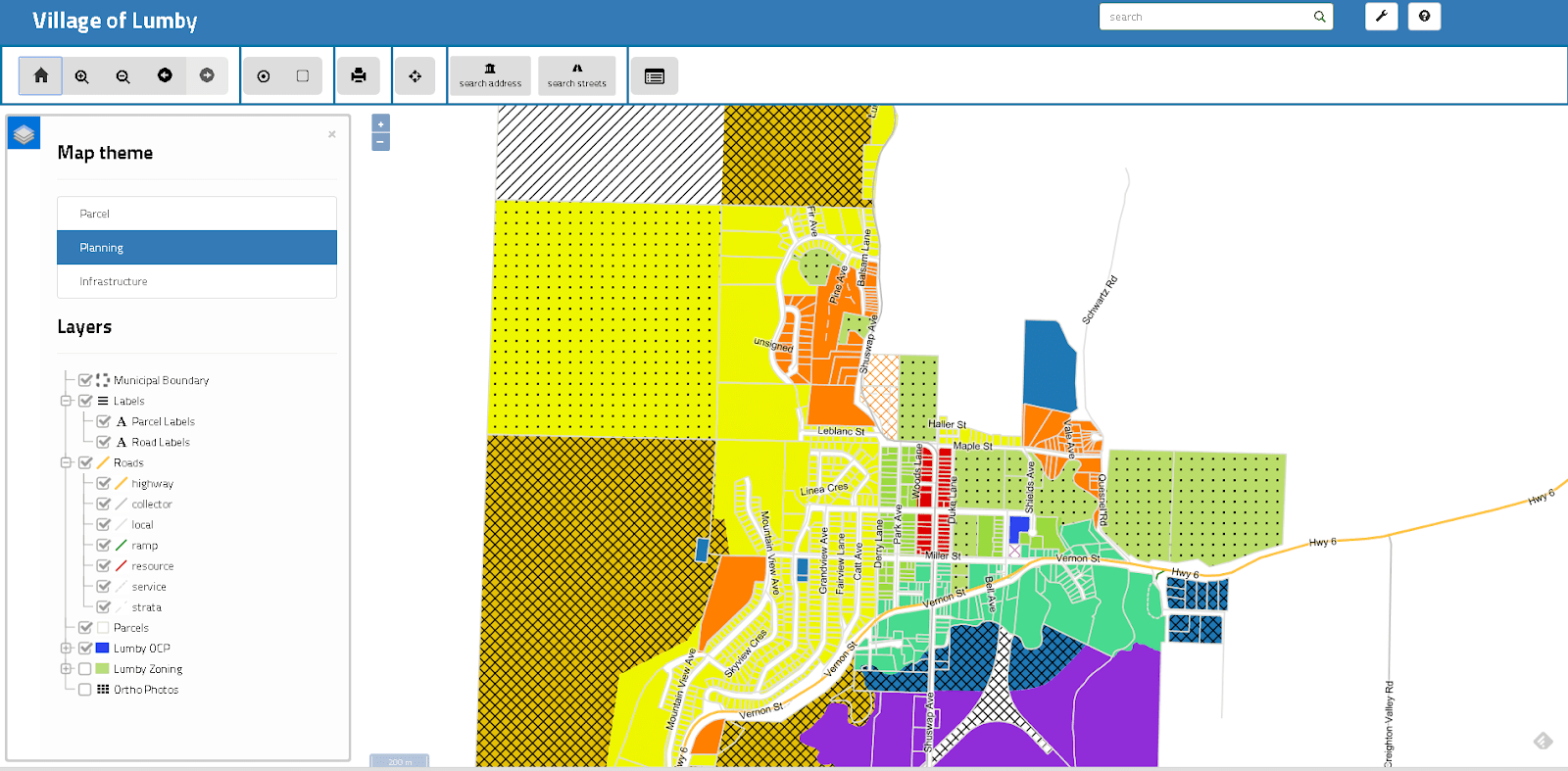Uncheck the Municipal Boundary layer
Screen dimensions: 1568x771
[x=85, y=380]
